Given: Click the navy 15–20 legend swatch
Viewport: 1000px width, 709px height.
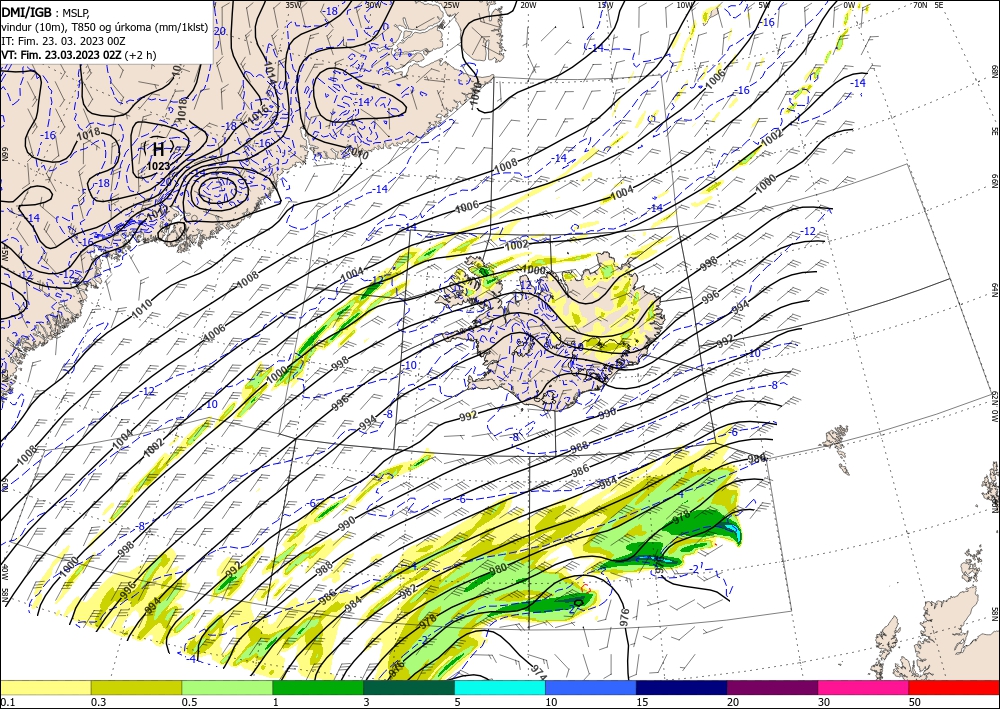Looking at the screenshot, I should point(682,687).
